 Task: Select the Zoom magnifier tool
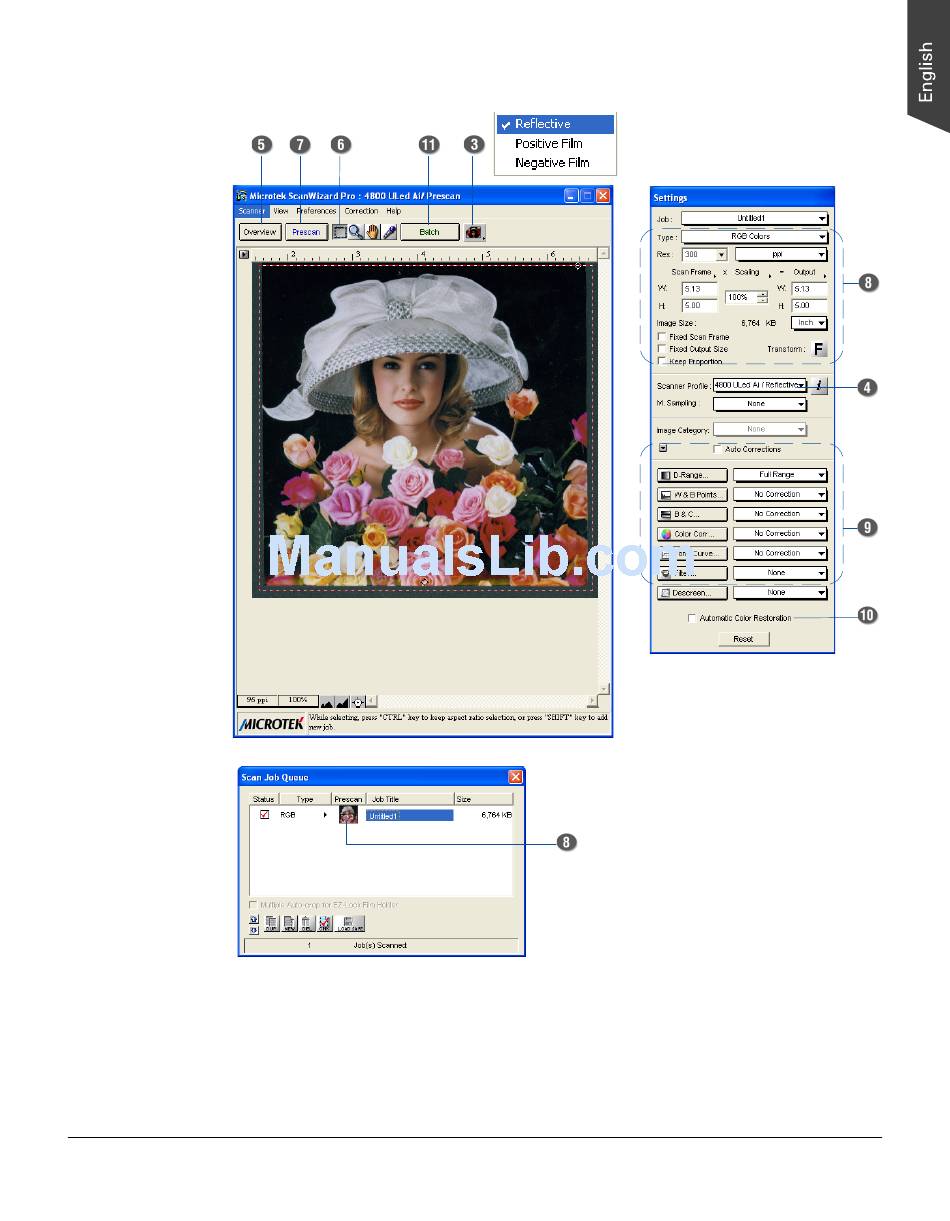click(x=356, y=232)
